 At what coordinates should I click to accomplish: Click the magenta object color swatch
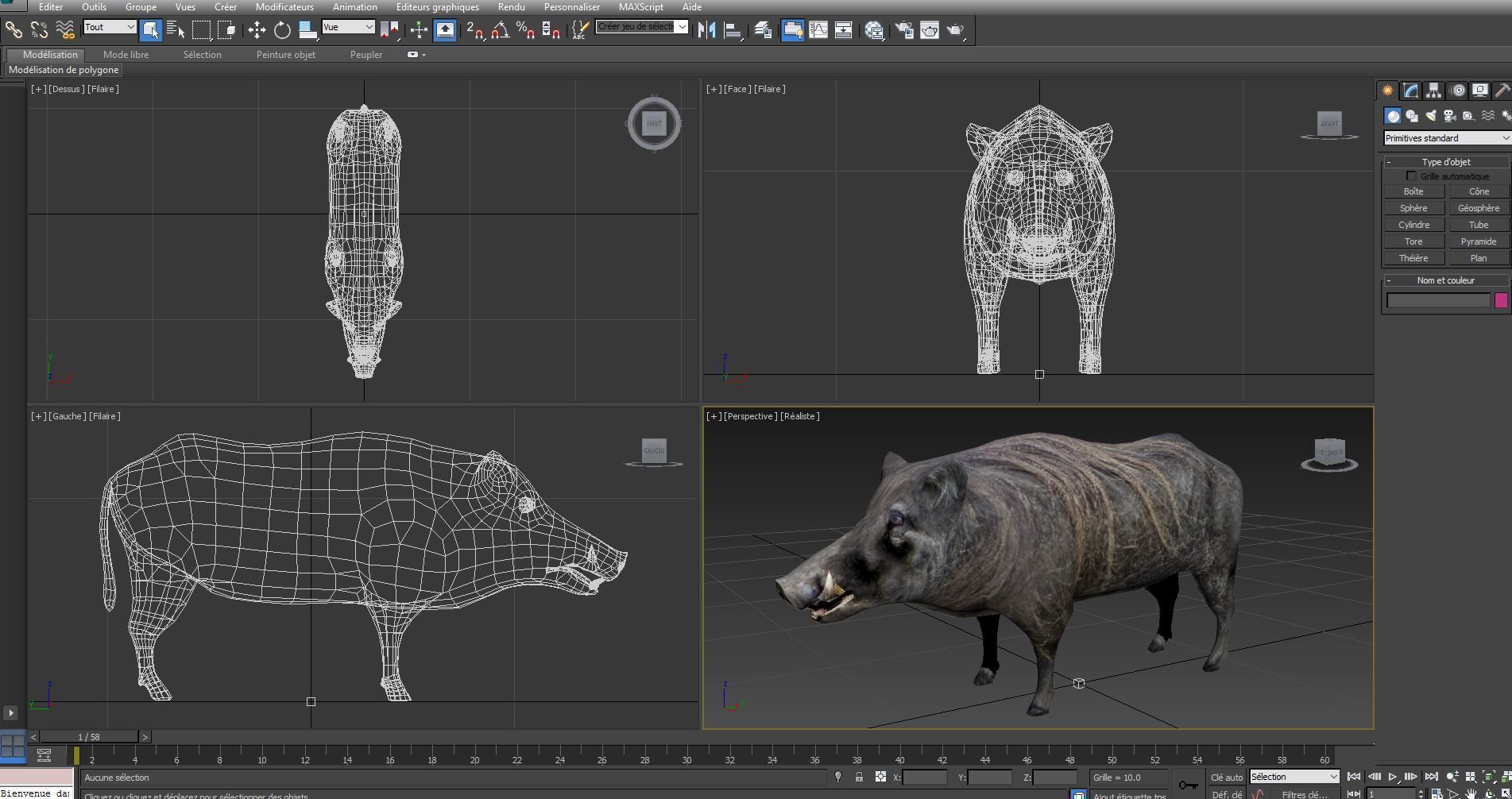[1501, 300]
